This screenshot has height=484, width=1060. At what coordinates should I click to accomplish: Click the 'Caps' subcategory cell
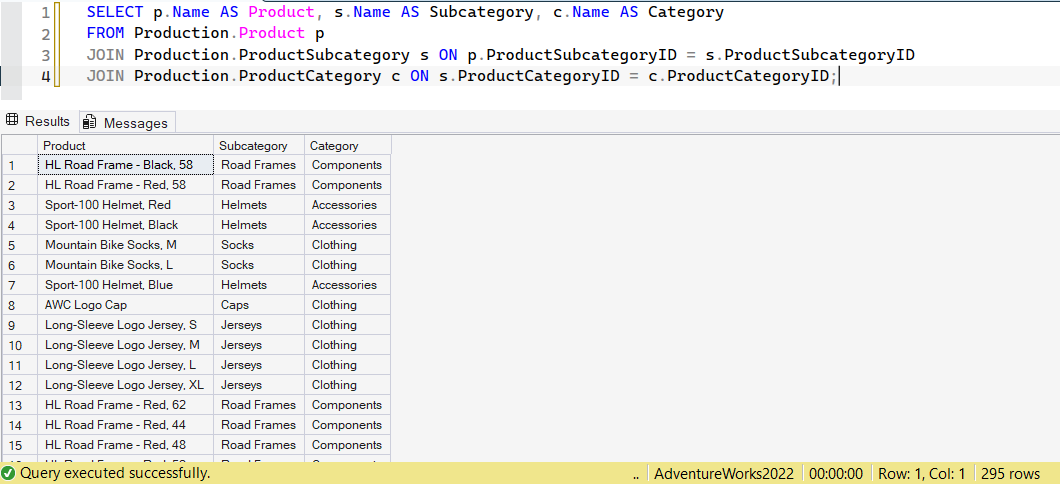coord(259,305)
